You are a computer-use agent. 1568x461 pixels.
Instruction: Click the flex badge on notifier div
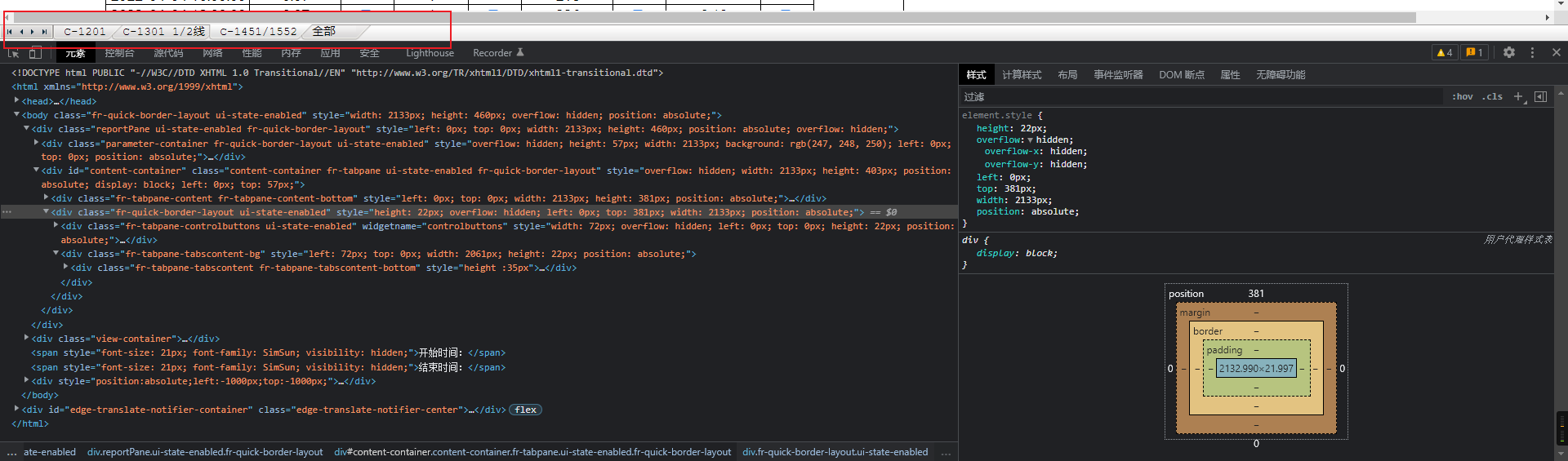[525, 410]
